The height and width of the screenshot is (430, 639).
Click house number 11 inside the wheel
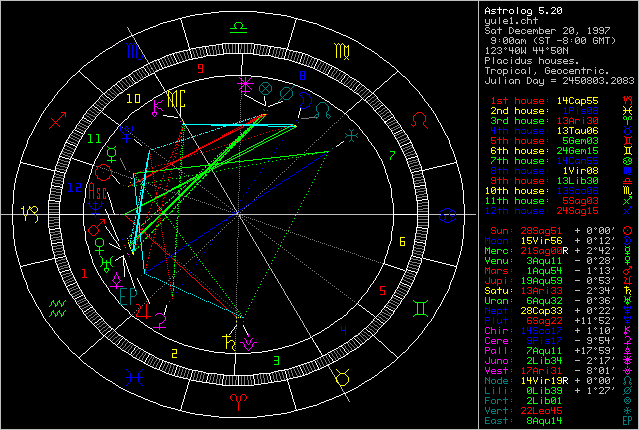94,139
